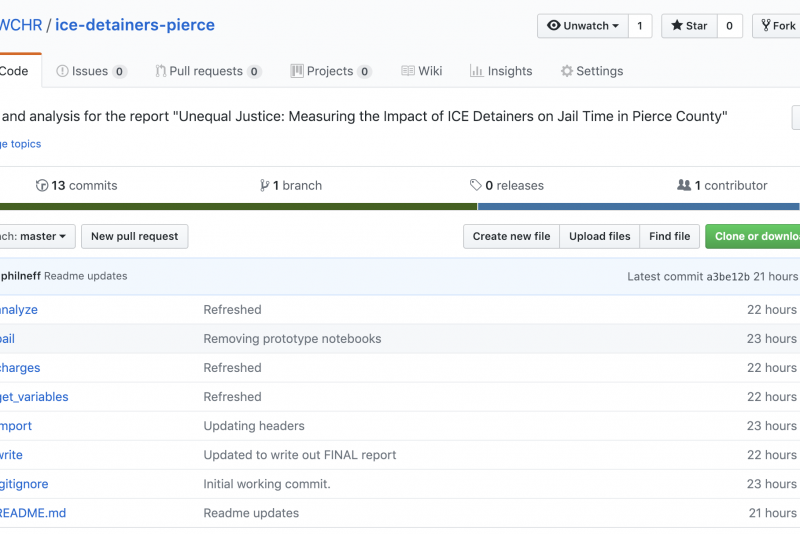Click the Projects board icon
The width and height of the screenshot is (800, 534).
pos(296,71)
